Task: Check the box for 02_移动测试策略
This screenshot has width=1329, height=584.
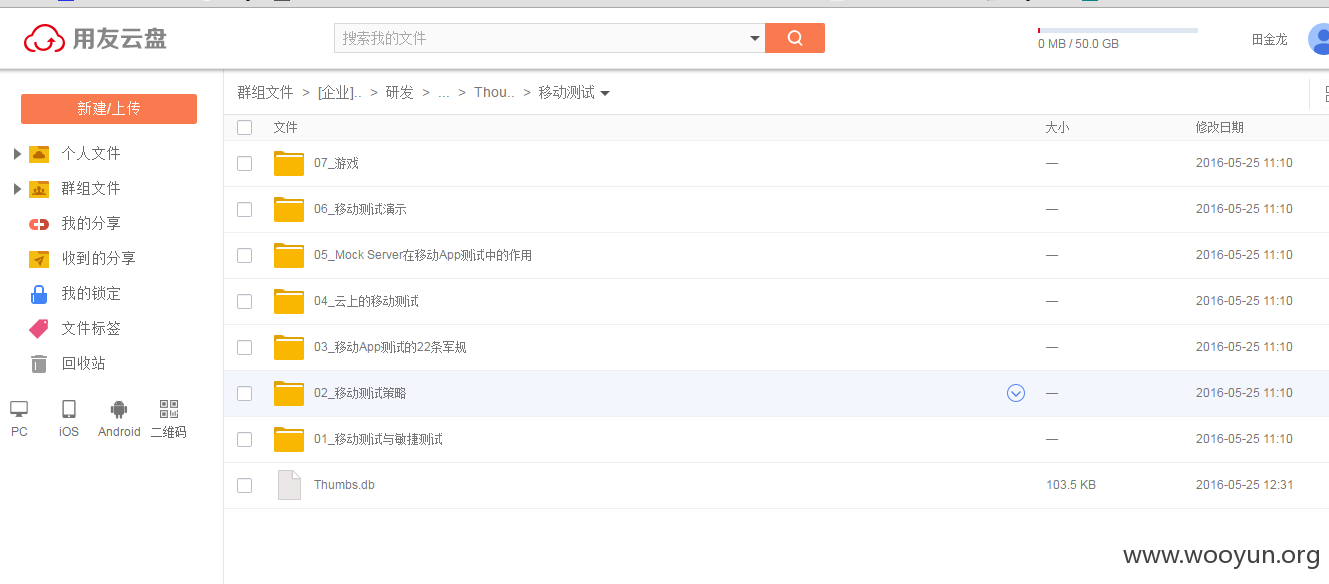Action: pos(245,393)
